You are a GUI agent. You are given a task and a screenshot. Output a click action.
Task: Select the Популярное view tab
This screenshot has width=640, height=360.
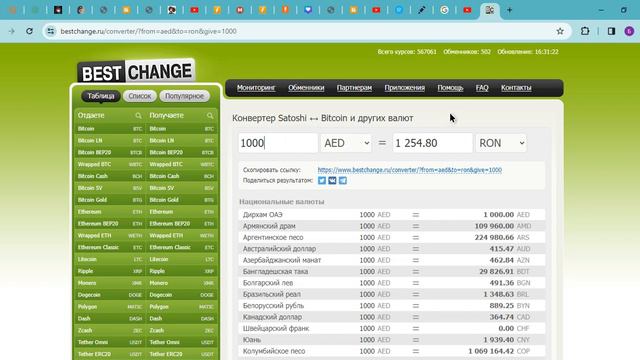pos(184,96)
